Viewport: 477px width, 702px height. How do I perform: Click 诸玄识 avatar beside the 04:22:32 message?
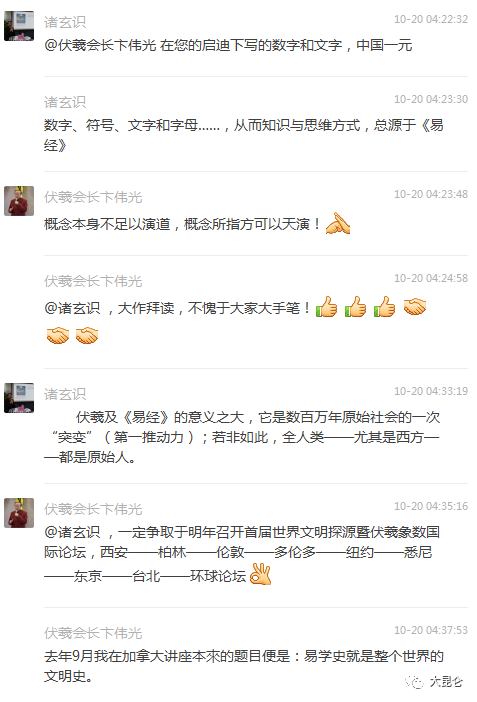pyautogui.click(x=19, y=26)
